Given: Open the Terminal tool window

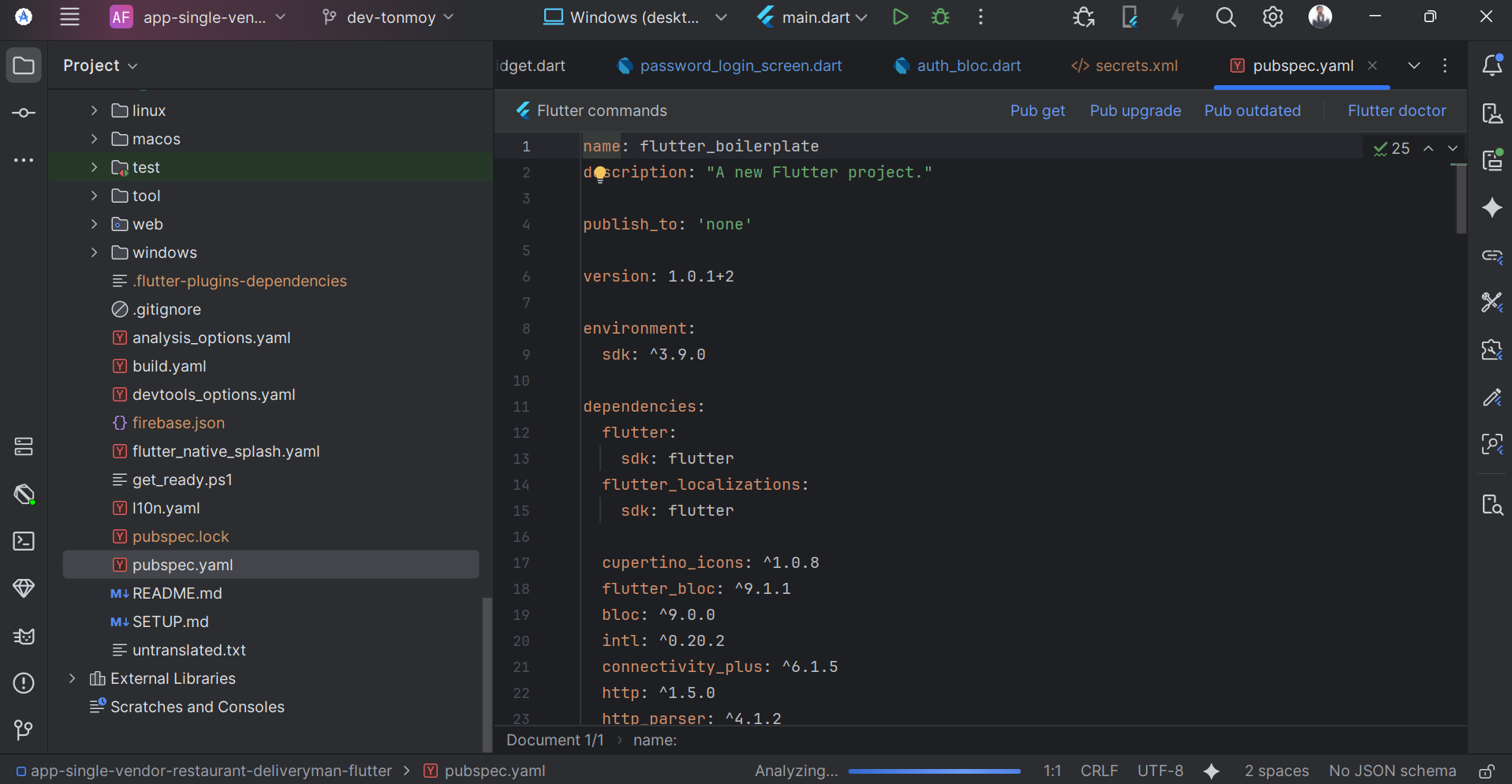Looking at the screenshot, I should pyautogui.click(x=24, y=541).
